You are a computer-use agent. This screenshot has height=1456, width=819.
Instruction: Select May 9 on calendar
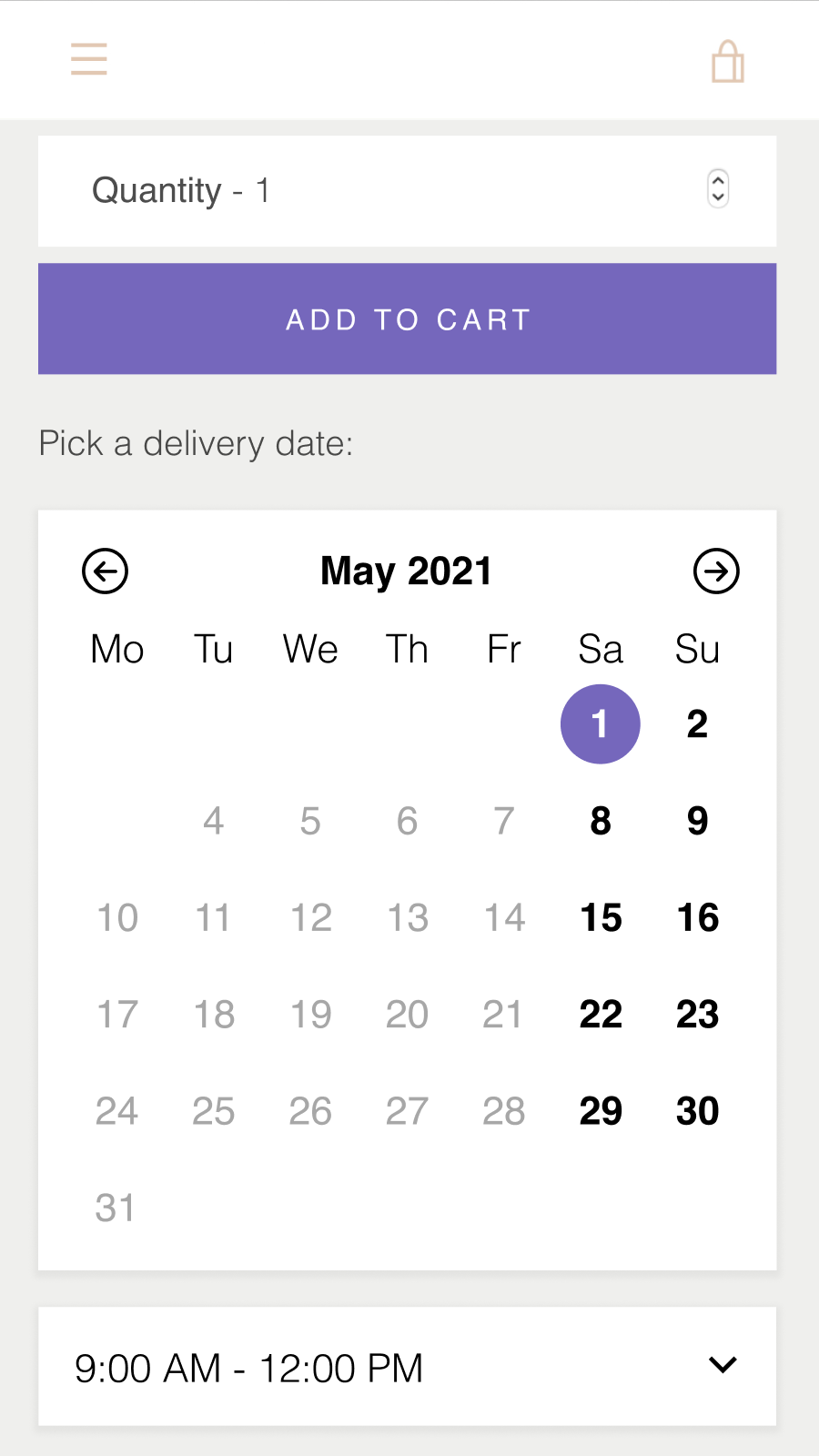[697, 821]
